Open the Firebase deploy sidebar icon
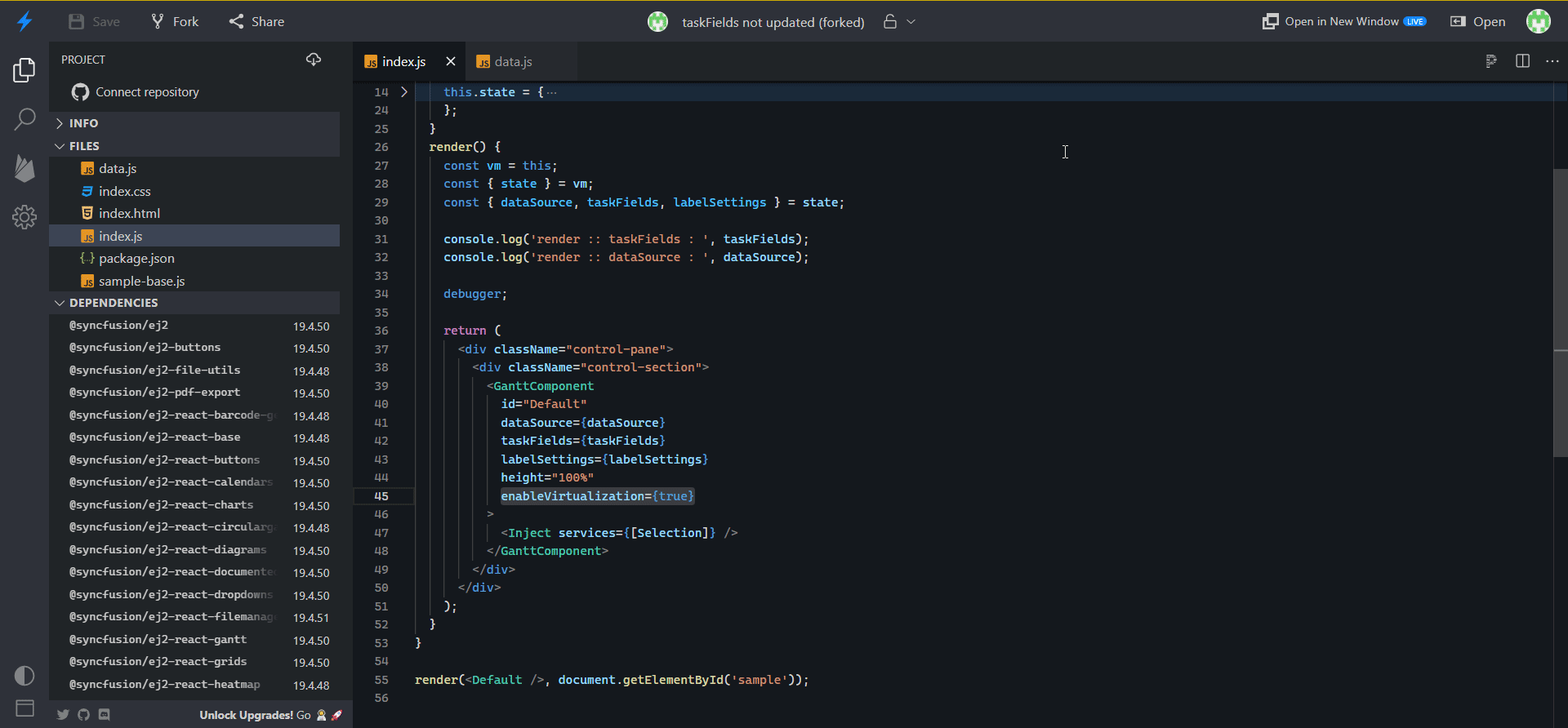 click(x=24, y=168)
